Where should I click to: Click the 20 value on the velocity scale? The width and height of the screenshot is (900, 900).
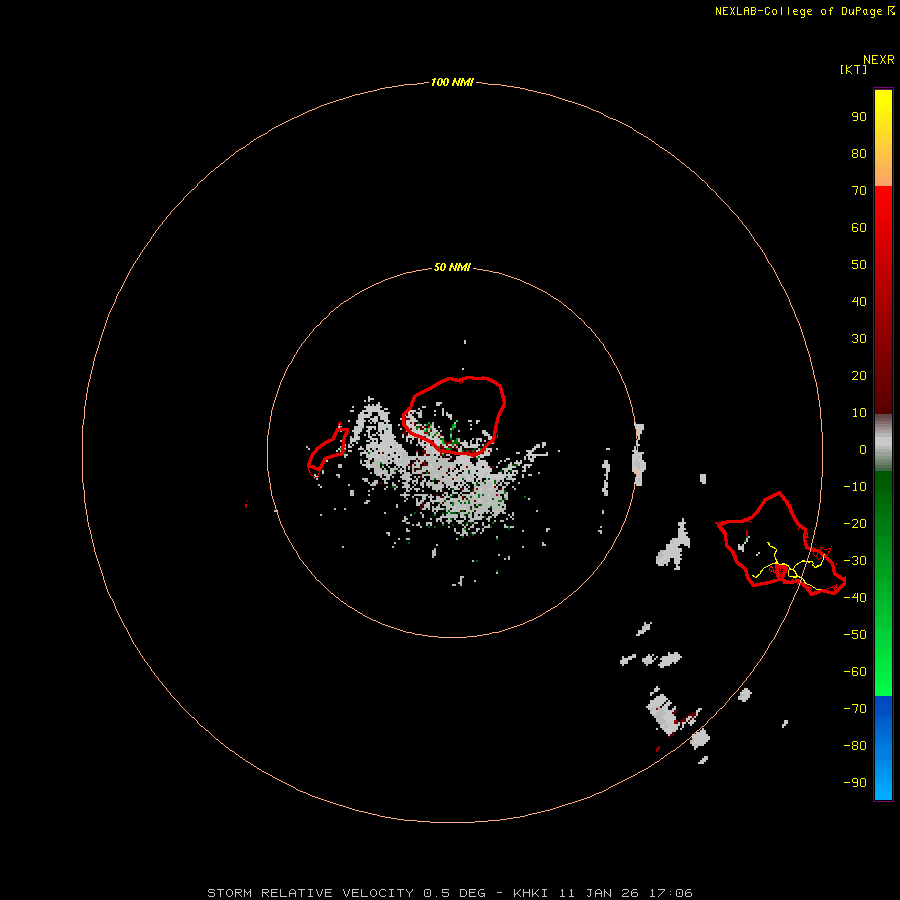(x=859, y=376)
